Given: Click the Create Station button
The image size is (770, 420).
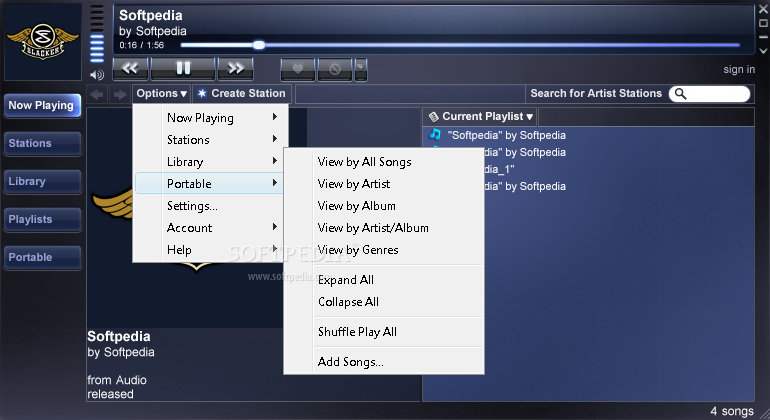Looking at the screenshot, I should (x=242, y=93).
